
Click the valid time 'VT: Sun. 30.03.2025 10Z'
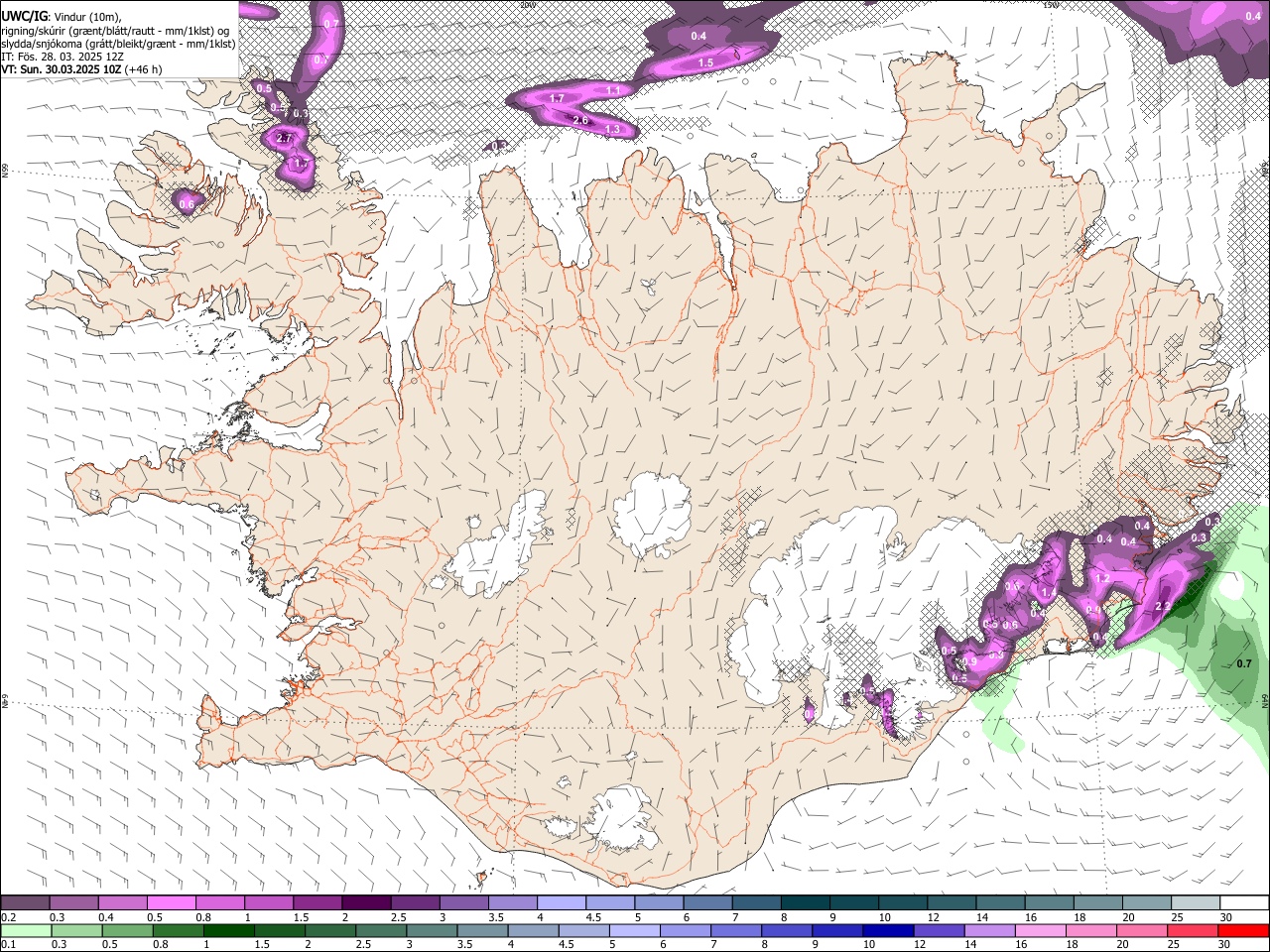coord(61,69)
